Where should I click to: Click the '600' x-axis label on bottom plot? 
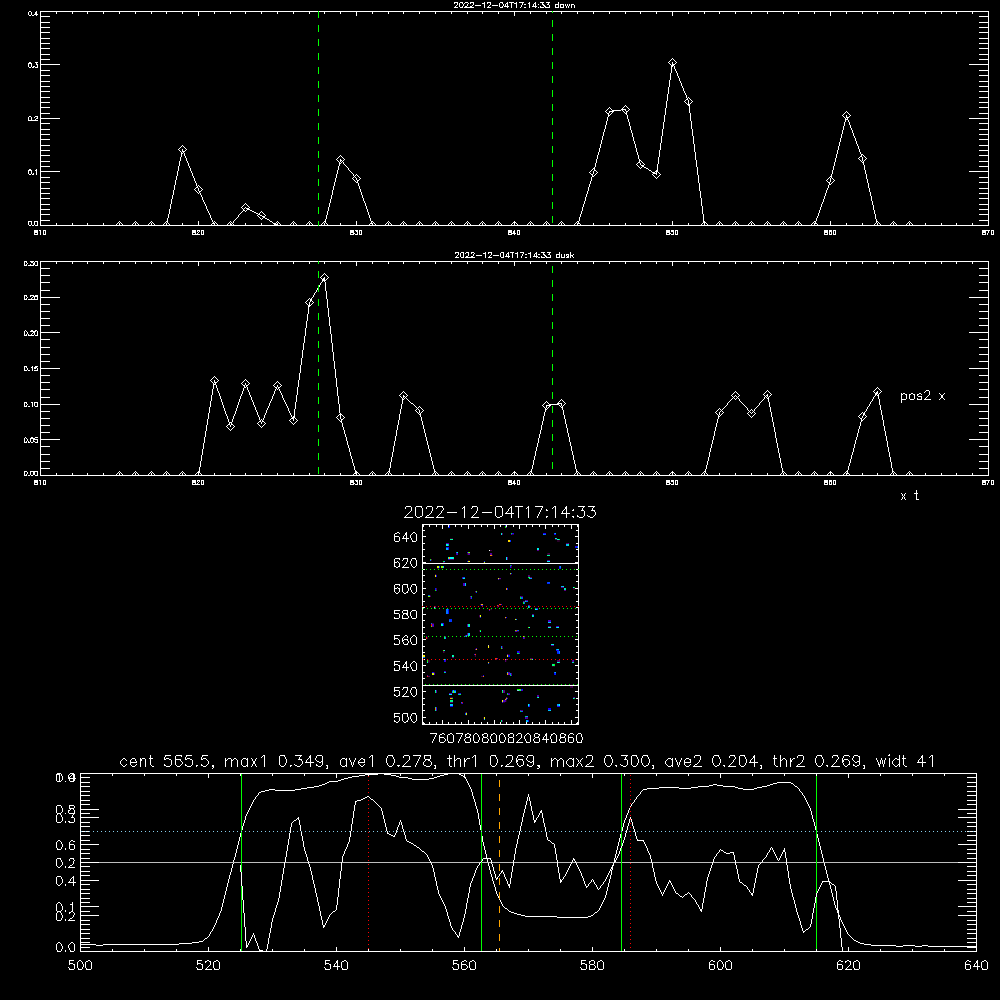[720, 966]
